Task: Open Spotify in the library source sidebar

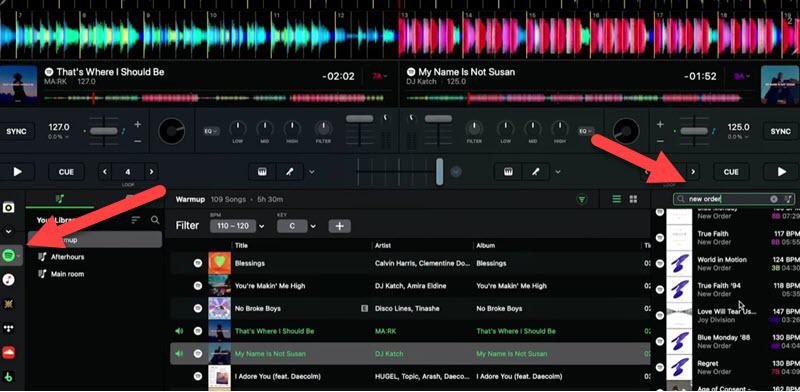Action: click(9, 255)
